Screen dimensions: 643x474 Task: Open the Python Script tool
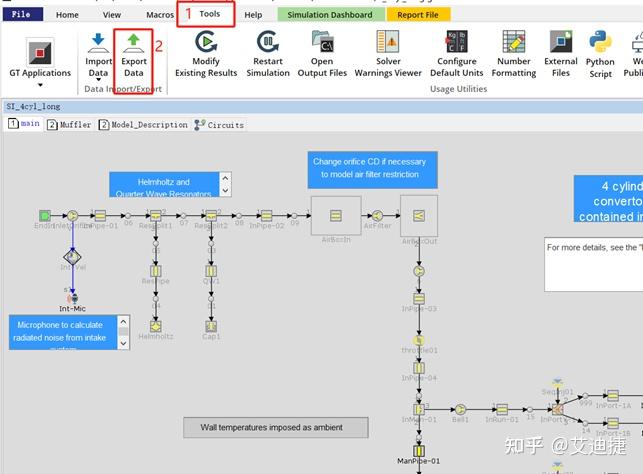coord(600,42)
